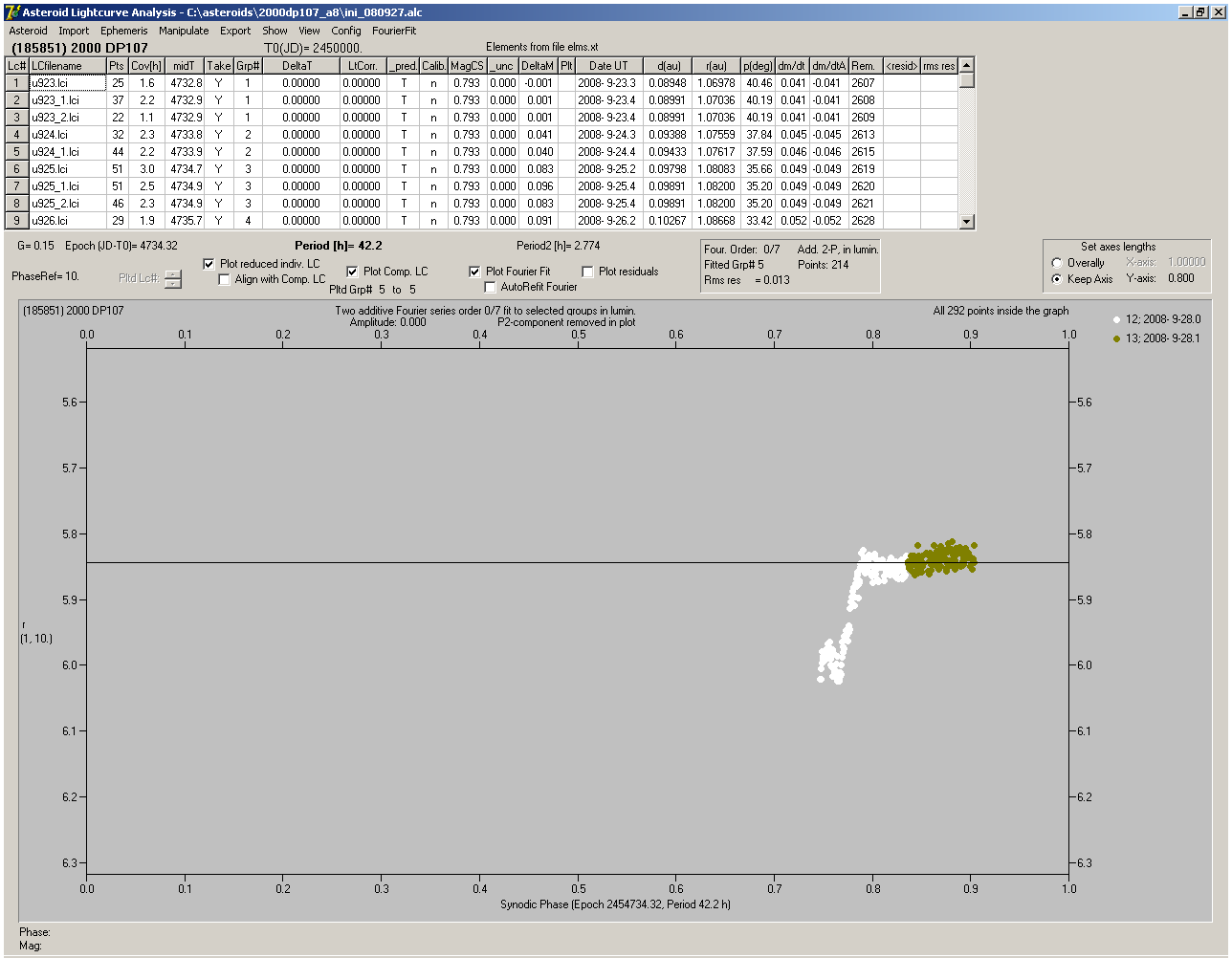Image resolution: width=1232 pixels, height=958 pixels.
Task: Click the DeltaT column header
Action: [x=300, y=66]
